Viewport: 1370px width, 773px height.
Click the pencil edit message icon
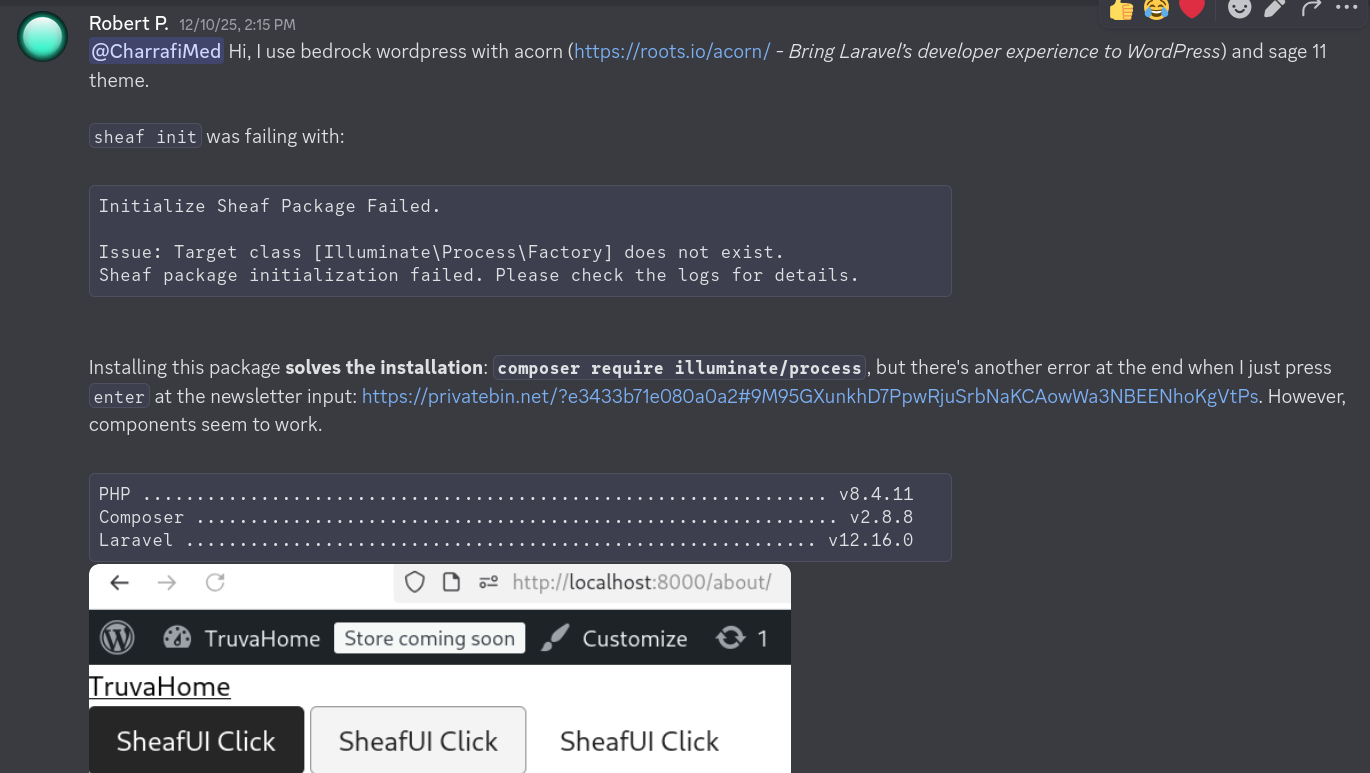tap(1274, 9)
